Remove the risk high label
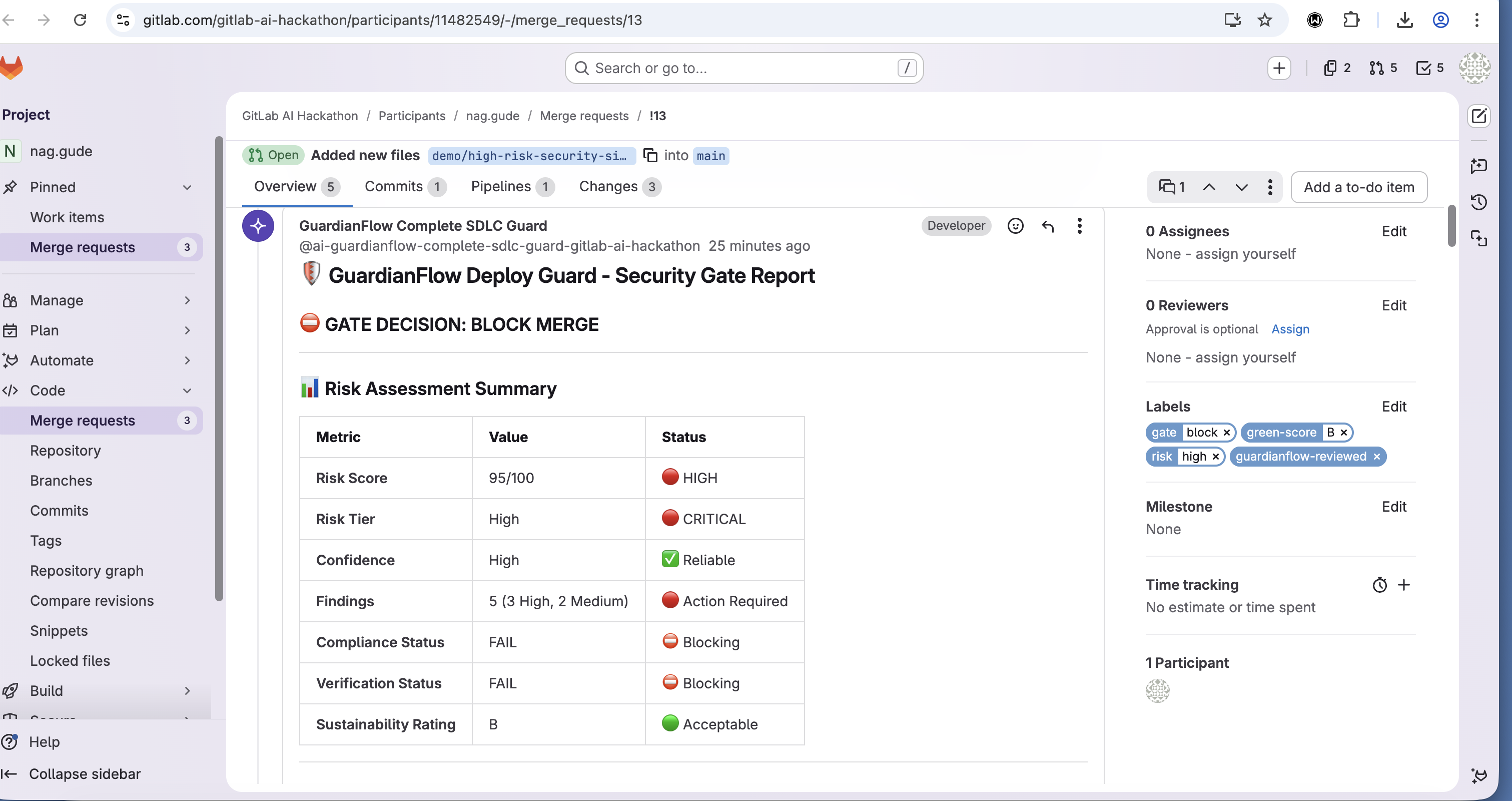The image size is (1512, 801). 1216,457
